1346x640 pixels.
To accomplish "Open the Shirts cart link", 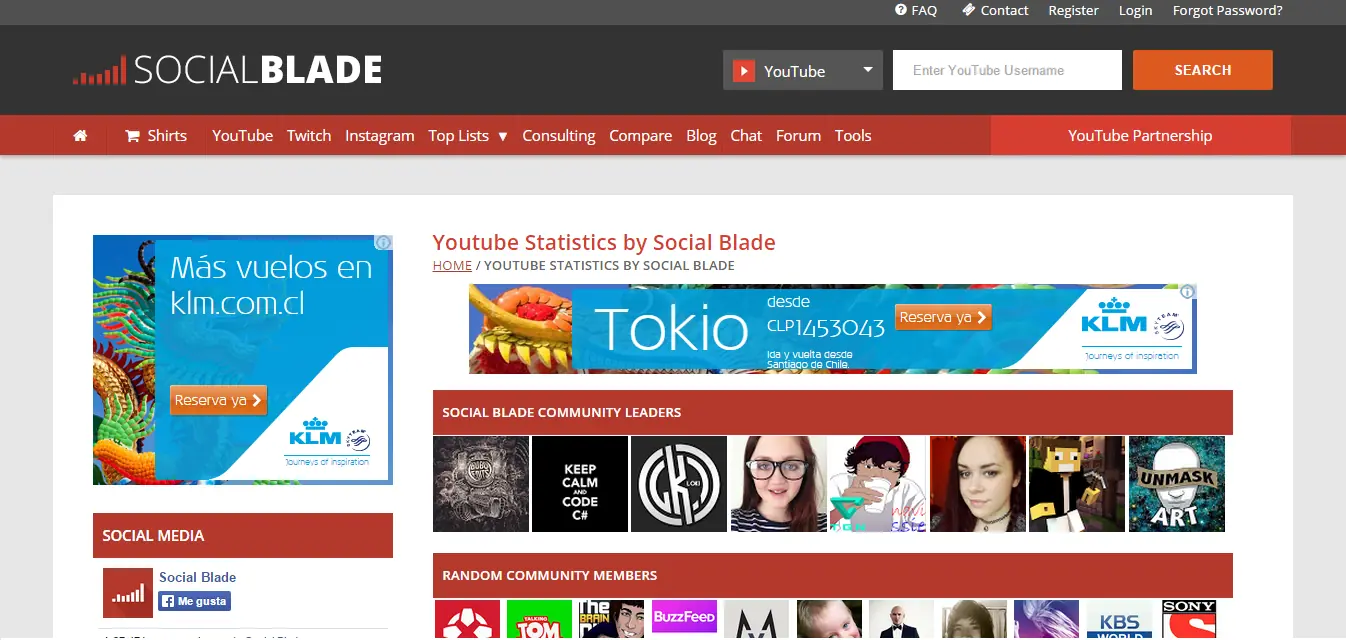I will (156, 136).
